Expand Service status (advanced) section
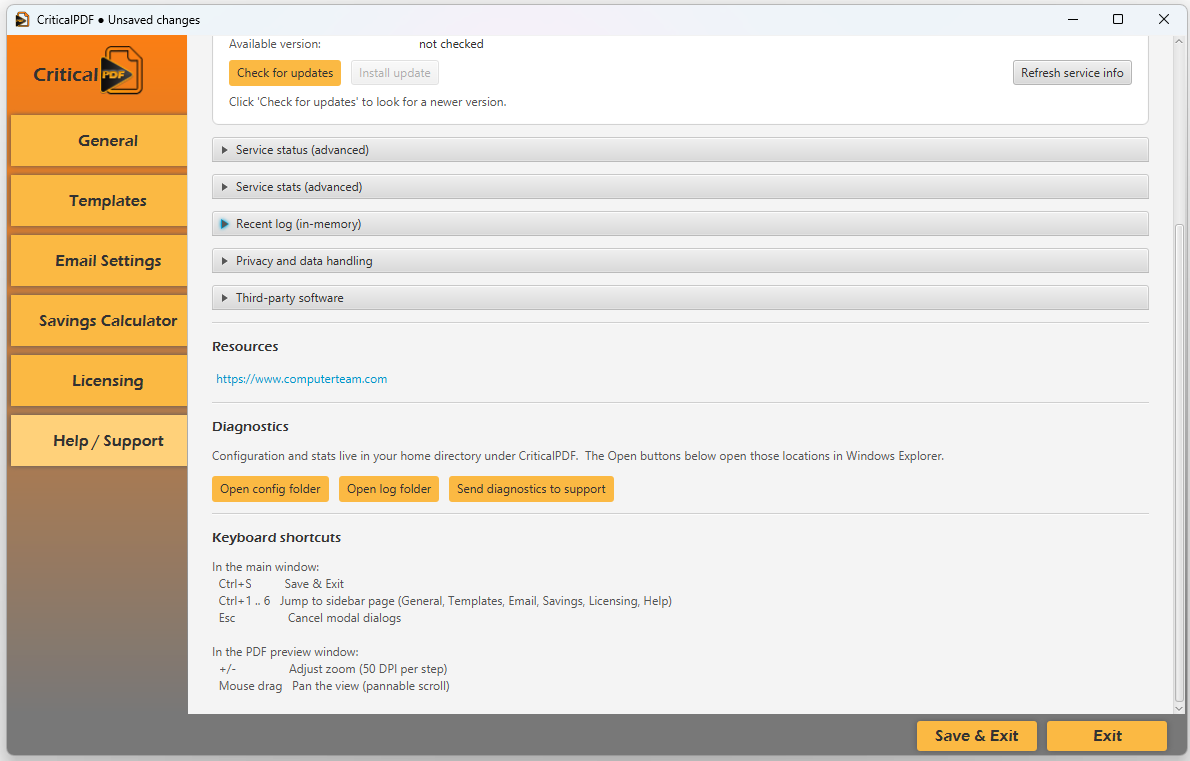1190x761 pixels. (x=680, y=149)
